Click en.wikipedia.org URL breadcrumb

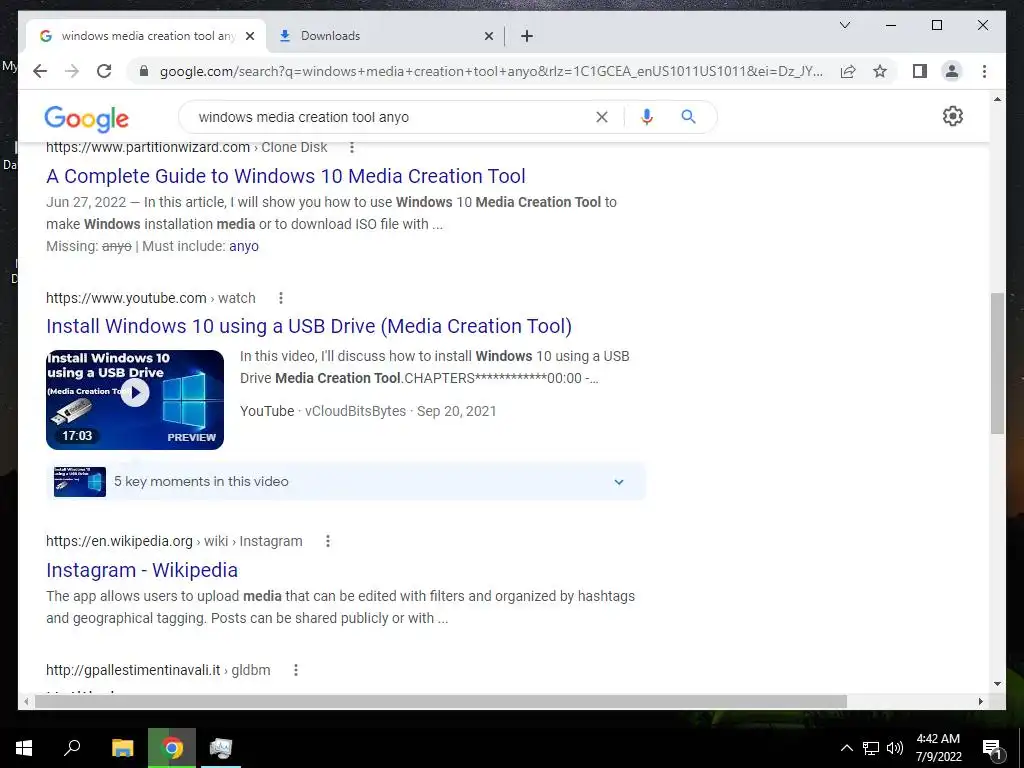point(174,541)
